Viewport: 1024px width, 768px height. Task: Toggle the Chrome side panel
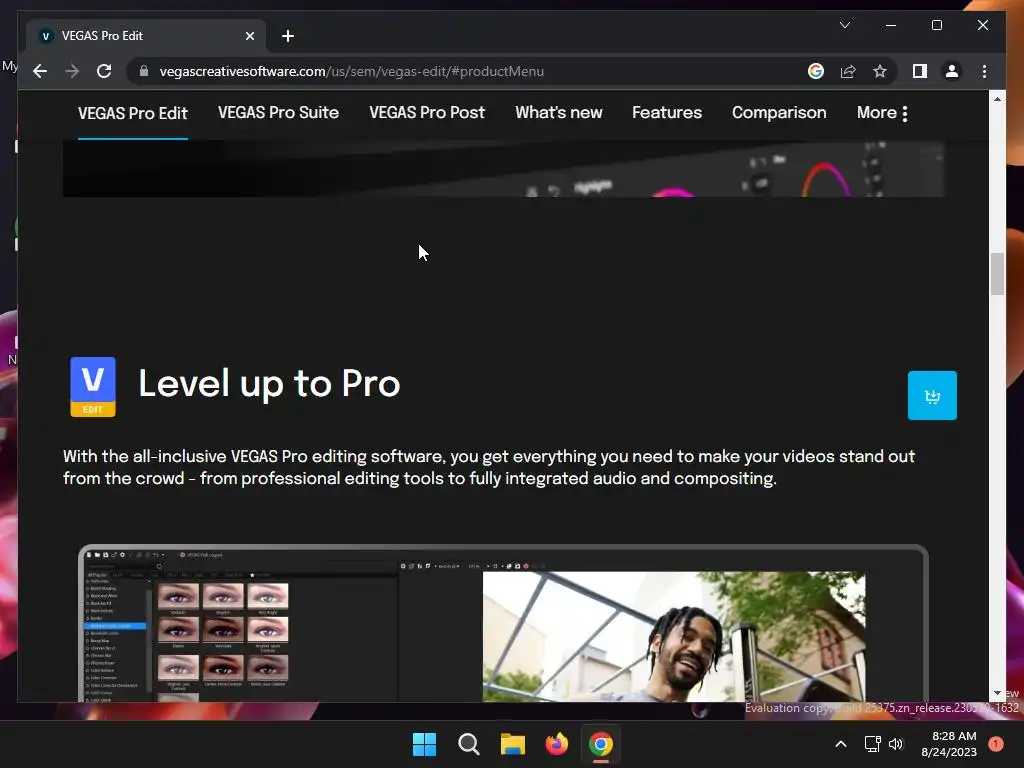(920, 71)
